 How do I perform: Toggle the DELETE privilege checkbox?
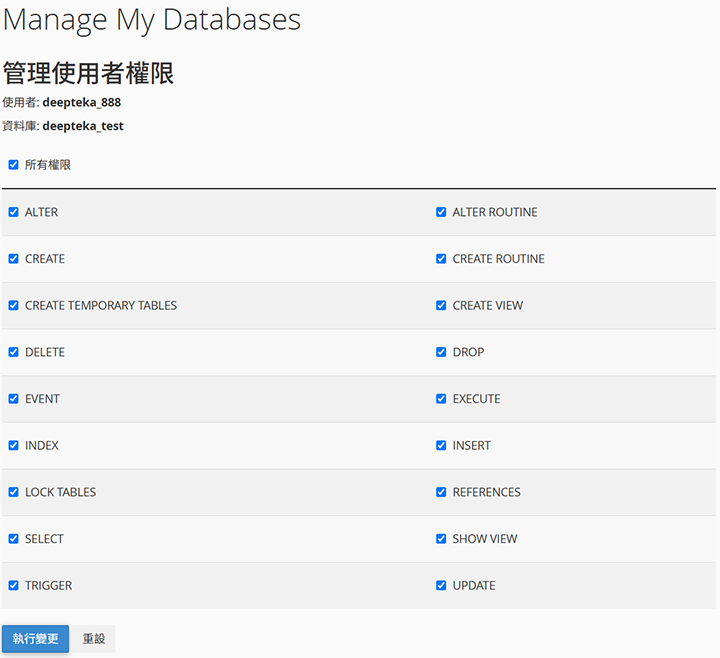14,352
